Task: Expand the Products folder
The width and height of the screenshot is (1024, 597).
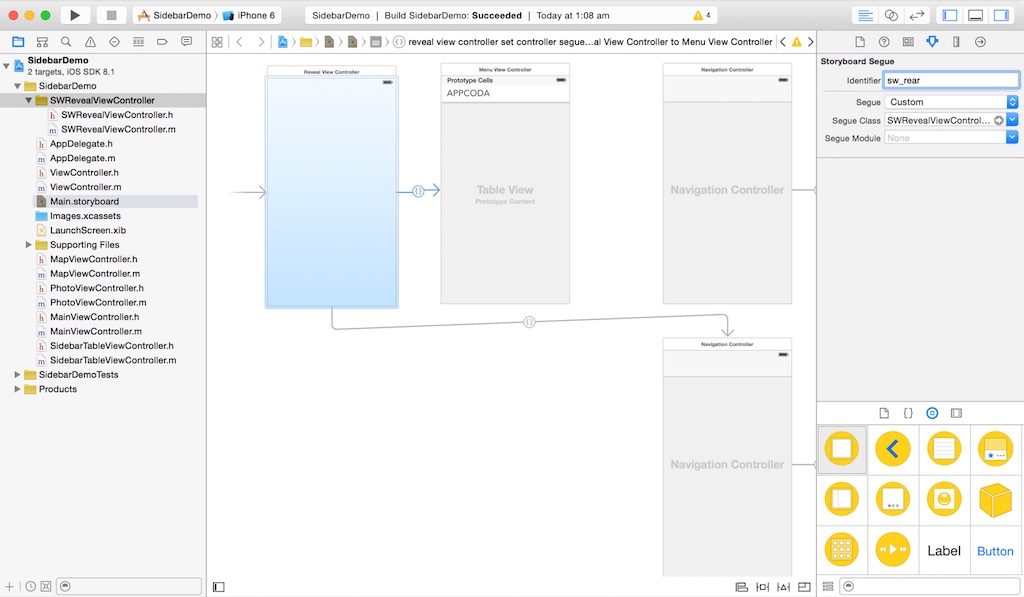Action: click(17, 389)
